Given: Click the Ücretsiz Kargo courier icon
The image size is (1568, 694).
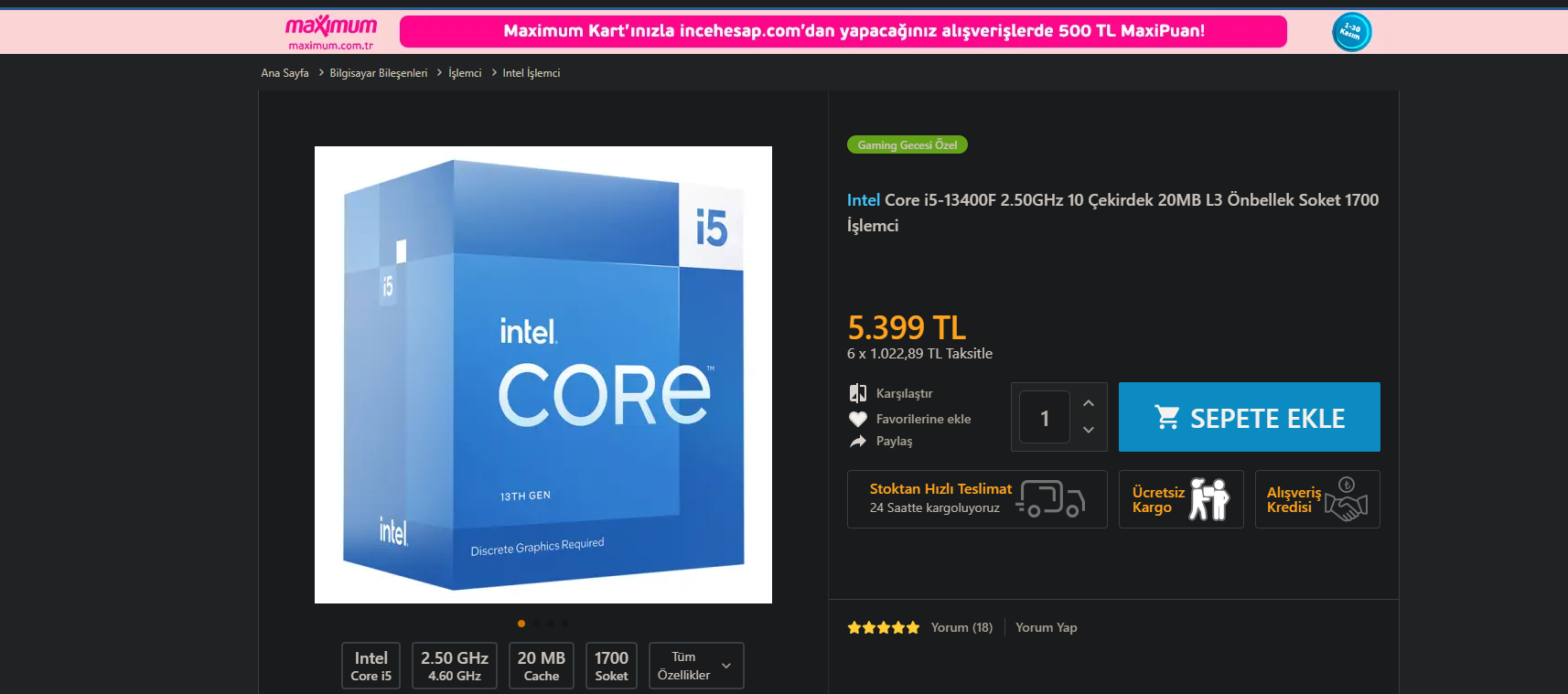Looking at the screenshot, I should click(1209, 499).
